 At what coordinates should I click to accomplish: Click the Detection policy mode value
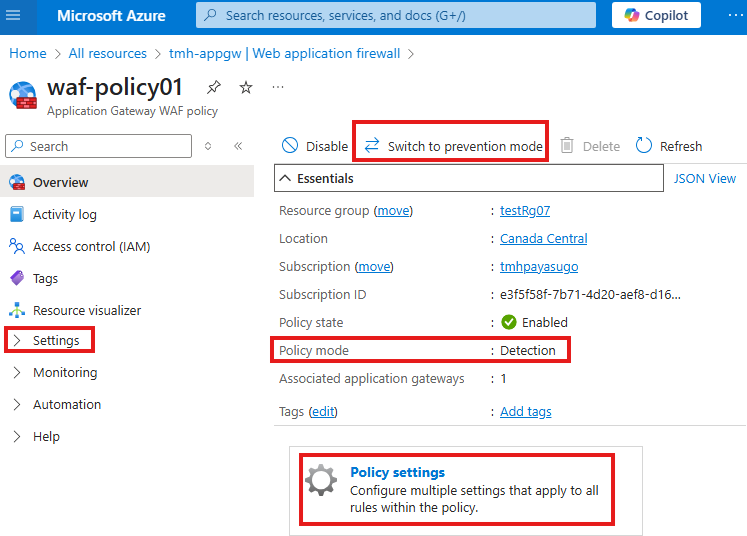pyautogui.click(x=527, y=350)
